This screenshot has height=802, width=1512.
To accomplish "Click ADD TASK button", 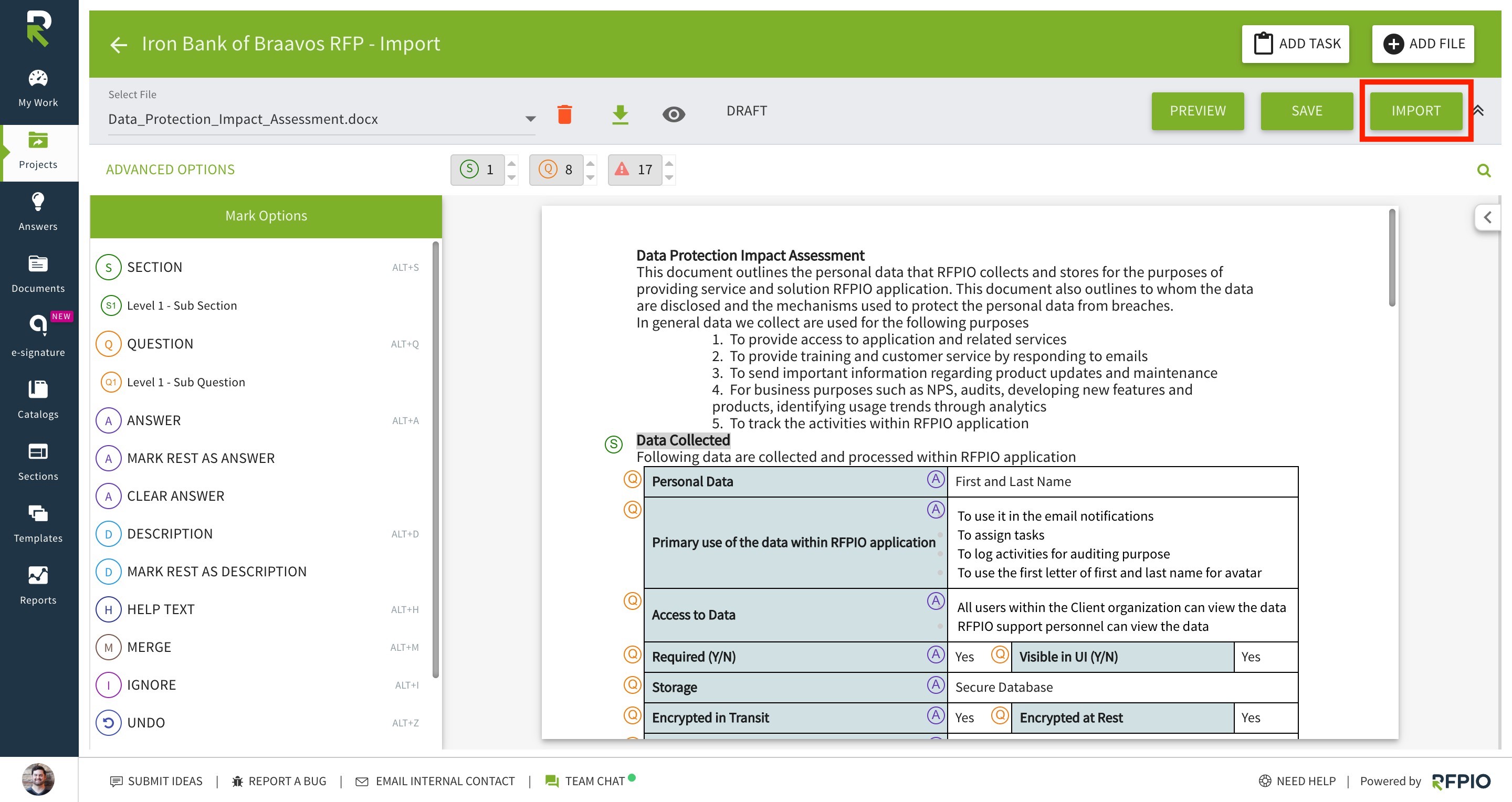I will tap(1295, 44).
